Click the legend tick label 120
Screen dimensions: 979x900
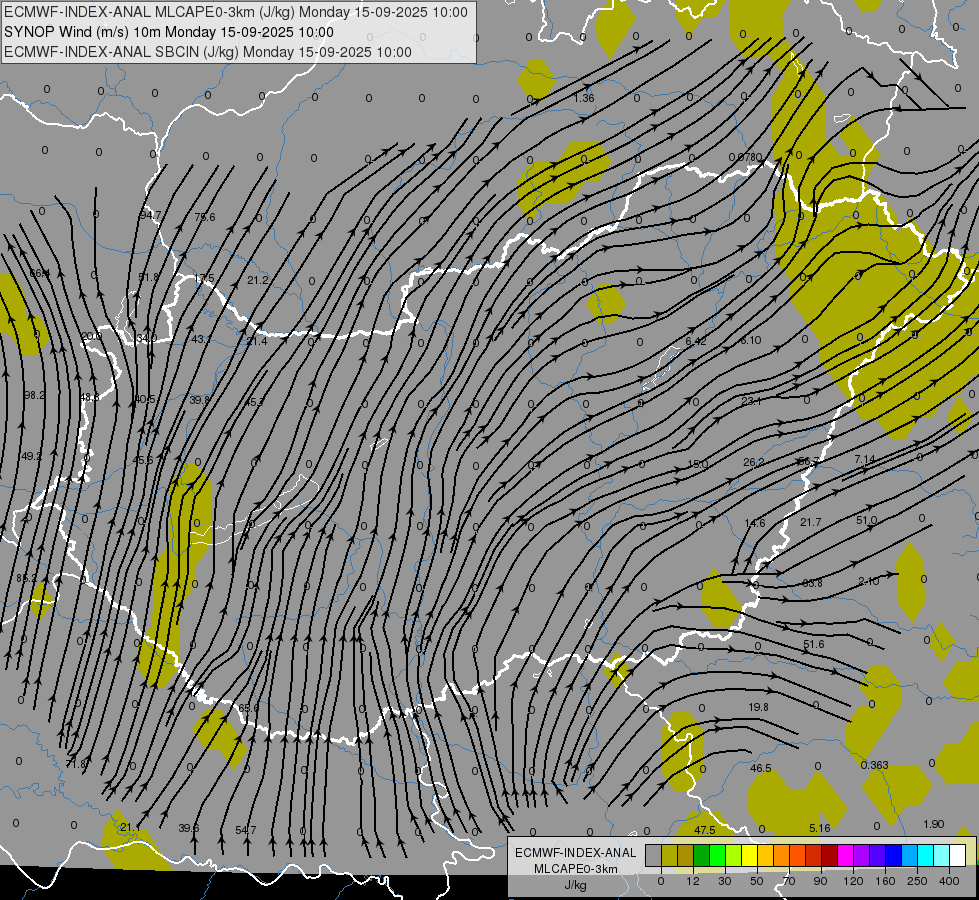853,881
